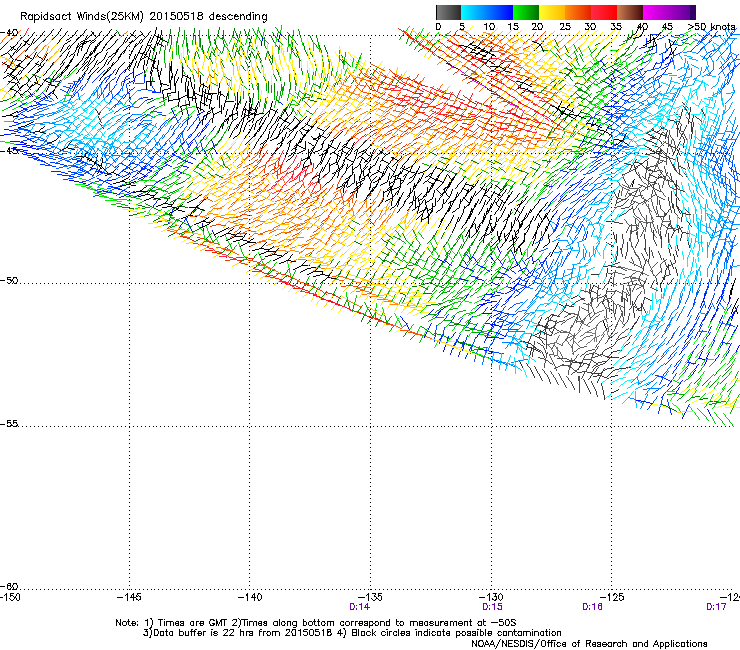Click the '-45' latitude axis label
This screenshot has height=650, width=740.
[9, 151]
